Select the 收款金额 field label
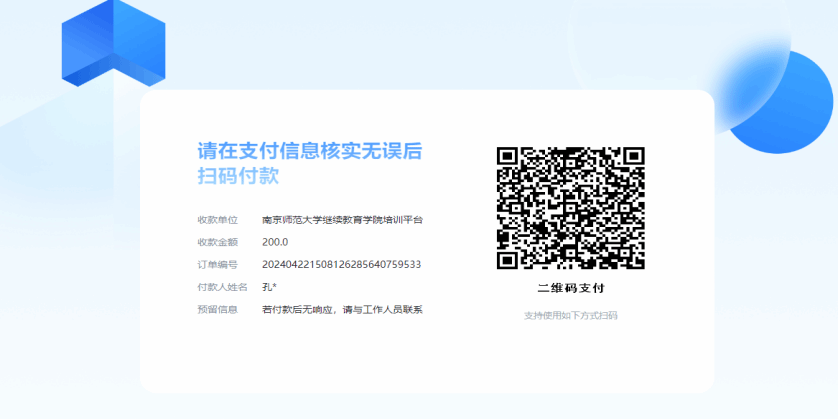 [x=217, y=242]
